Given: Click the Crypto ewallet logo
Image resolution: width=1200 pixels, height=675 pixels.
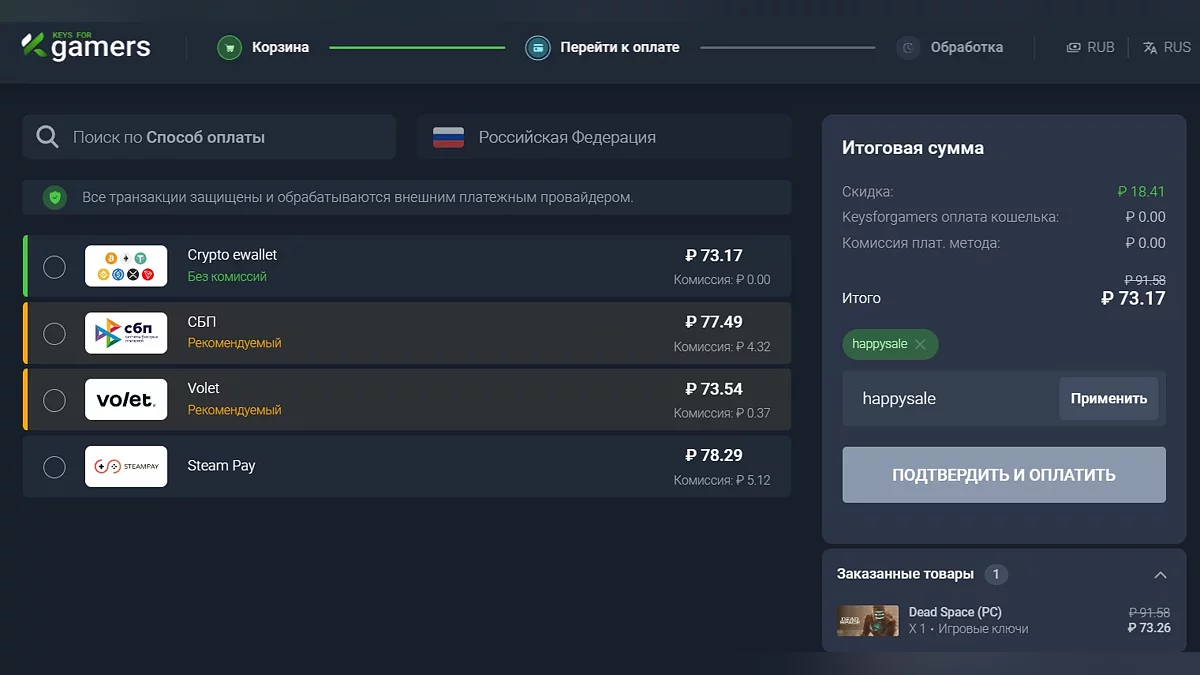Looking at the screenshot, I should (126, 266).
